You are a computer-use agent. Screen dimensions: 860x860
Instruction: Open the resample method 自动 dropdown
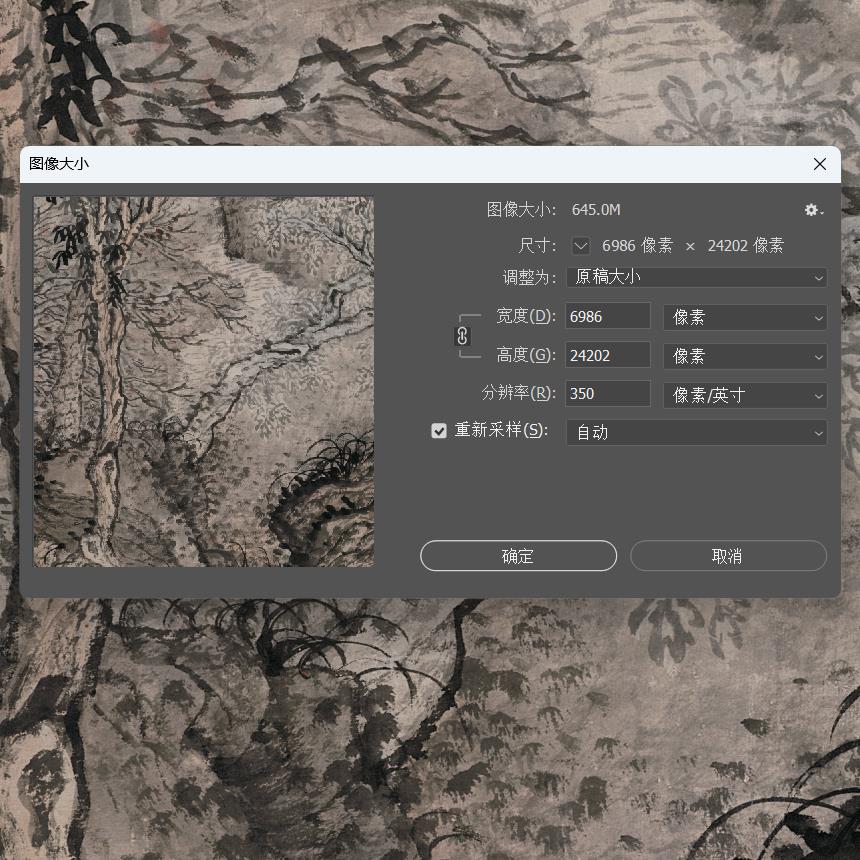click(x=697, y=433)
